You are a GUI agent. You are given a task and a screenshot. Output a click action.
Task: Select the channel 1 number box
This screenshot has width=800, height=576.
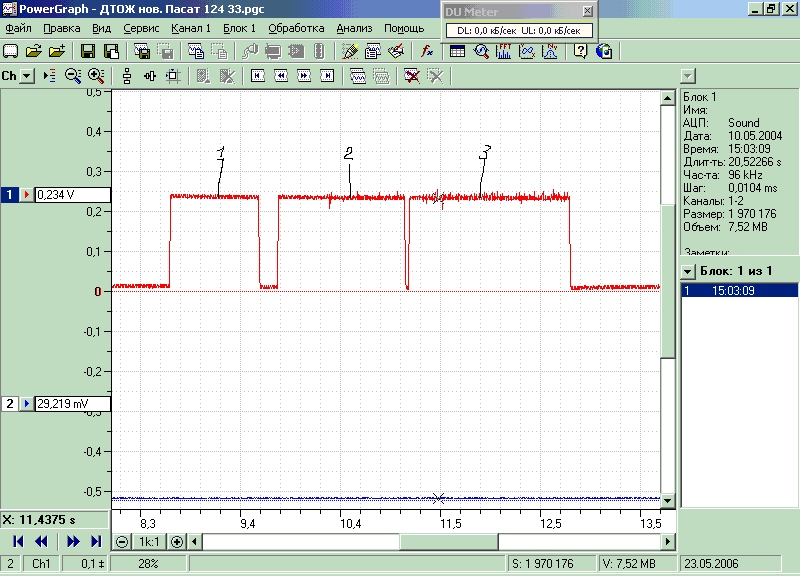[x=10, y=195]
